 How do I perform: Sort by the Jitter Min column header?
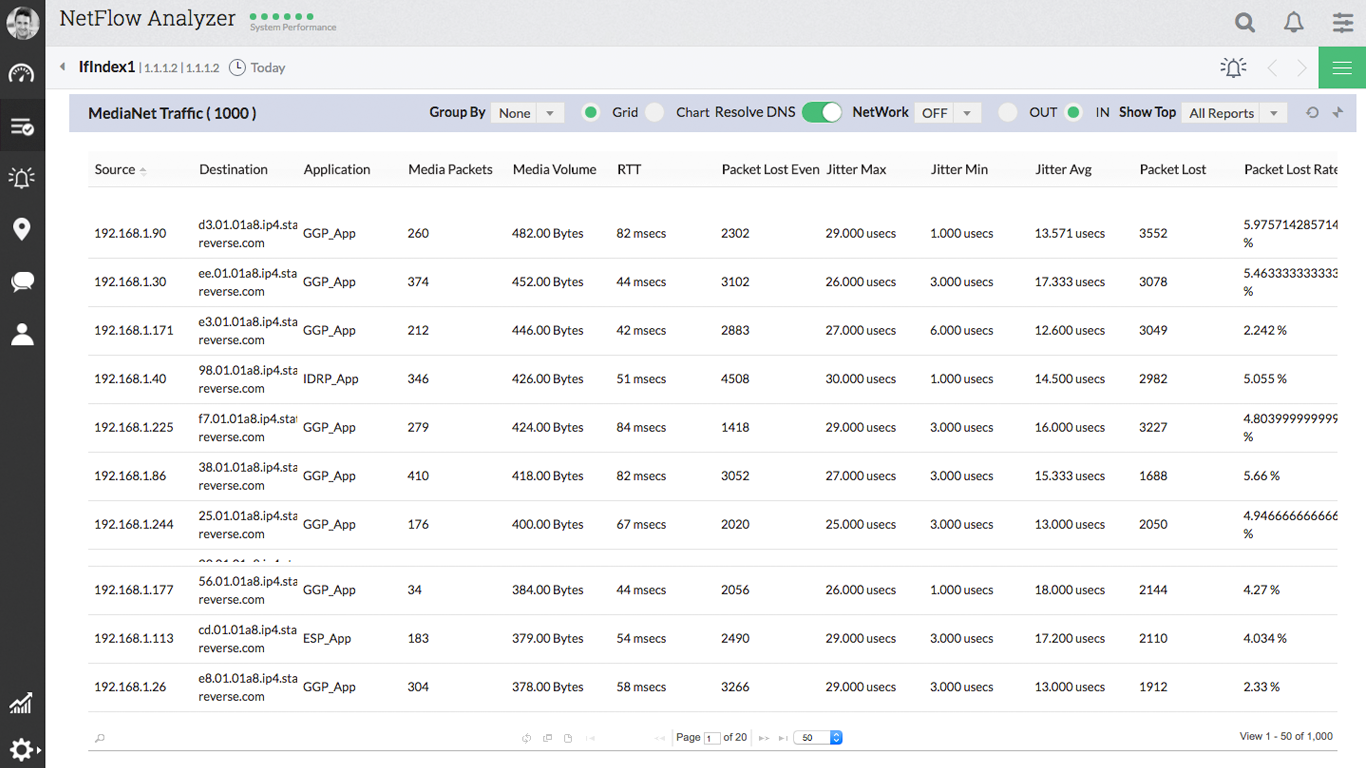(x=959, y=169)
